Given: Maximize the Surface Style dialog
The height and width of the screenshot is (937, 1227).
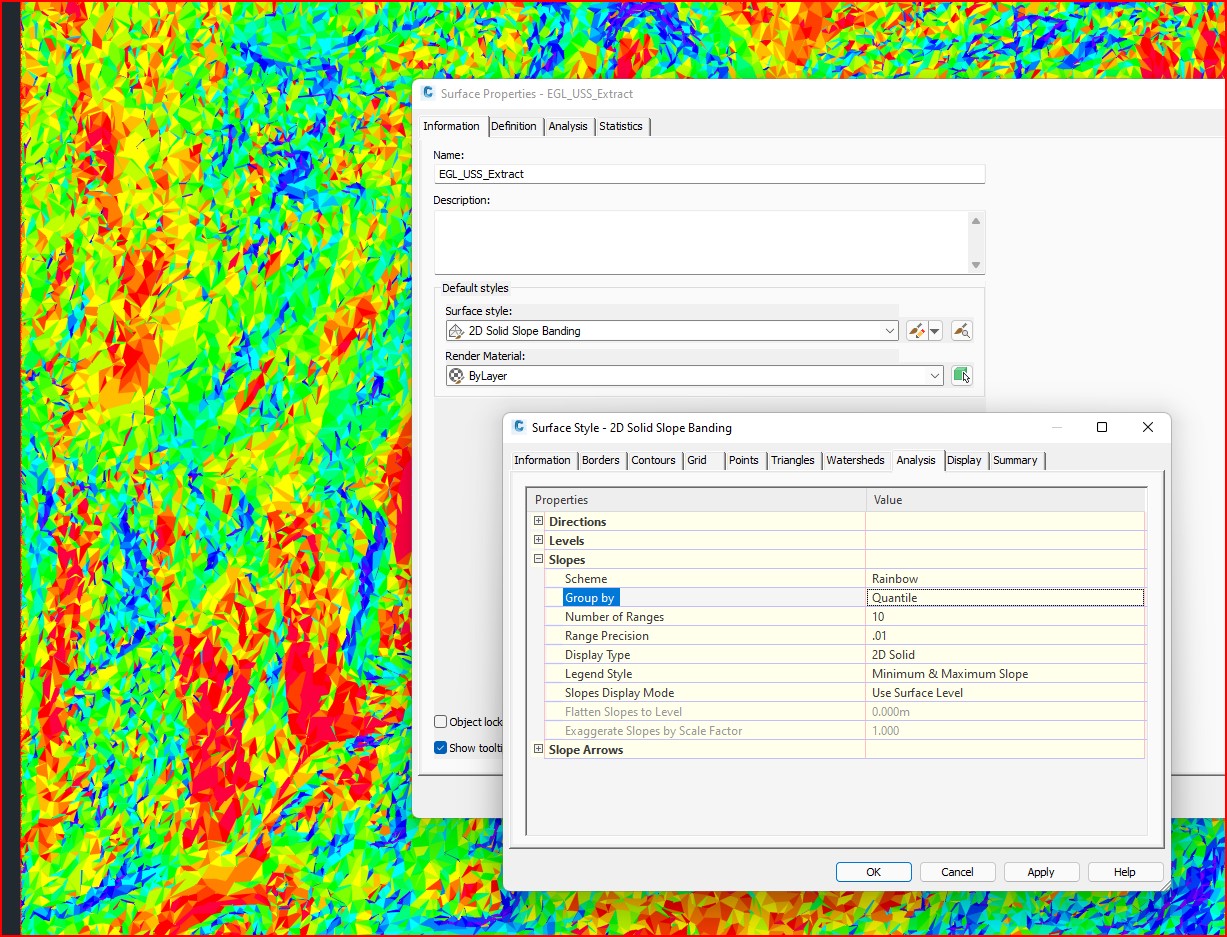Looking at the screenshot, I should [x=1101, y=427].
